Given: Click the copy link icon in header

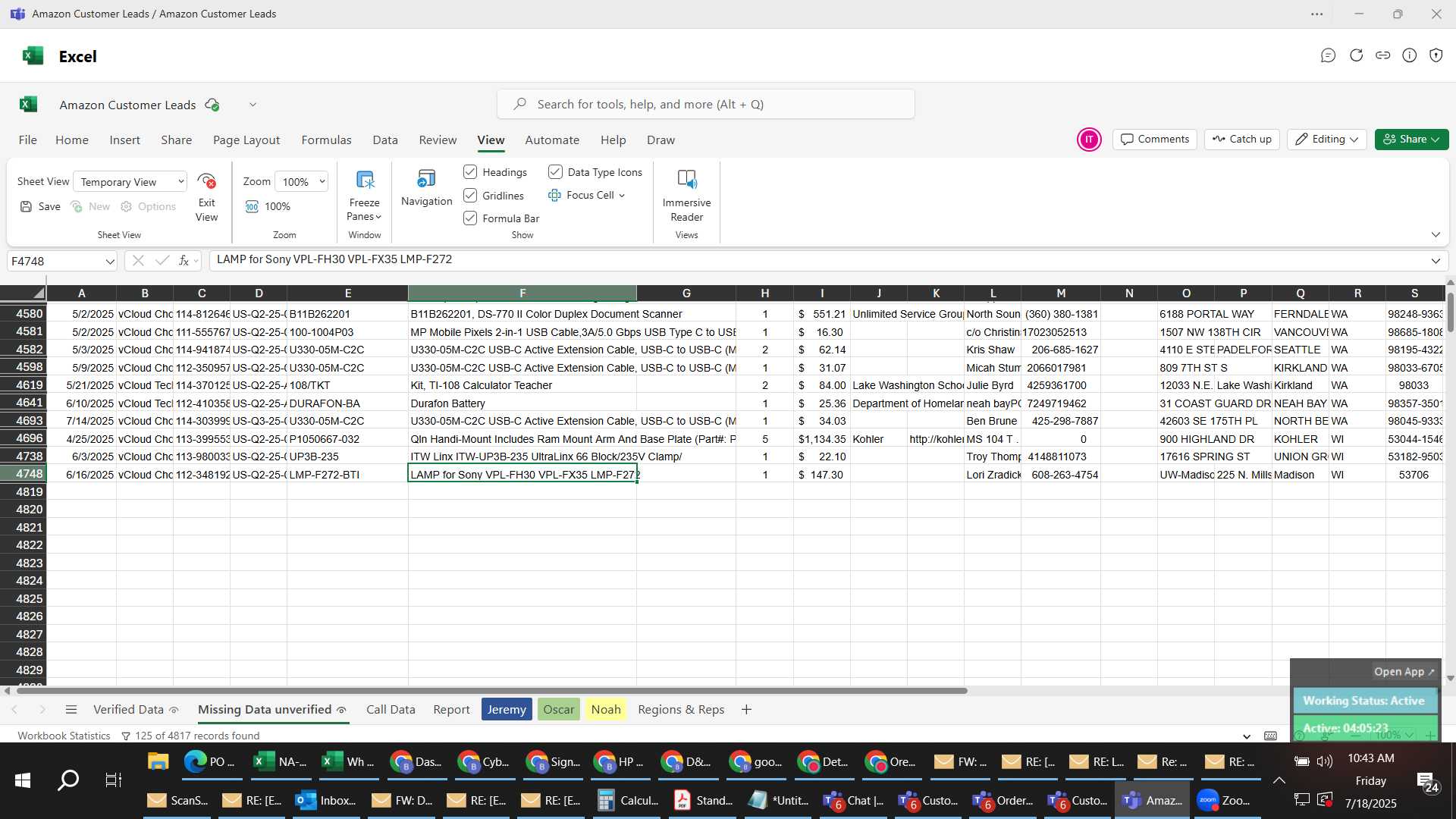Looking at the screenshot, I should pyautogui.click(x=1382, y=55).
